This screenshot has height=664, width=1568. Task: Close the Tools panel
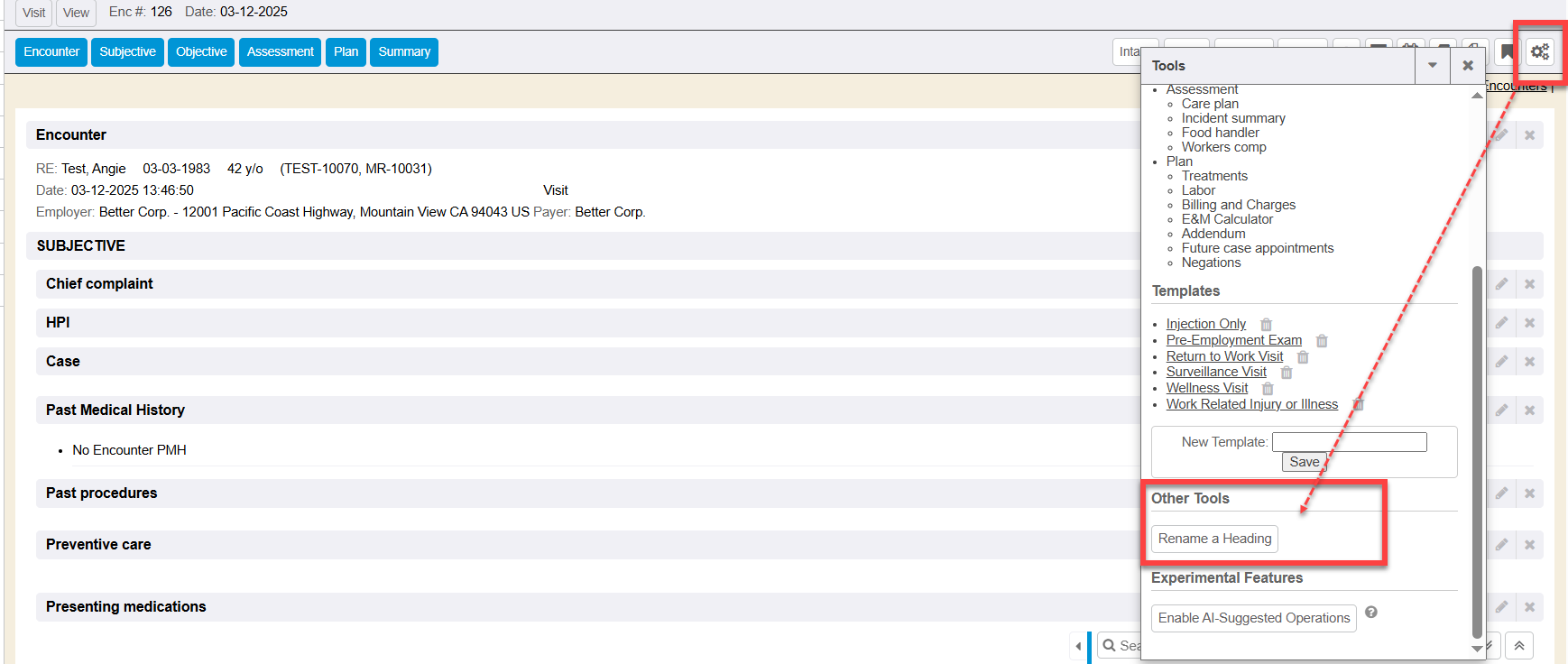tap(1468, 65)
